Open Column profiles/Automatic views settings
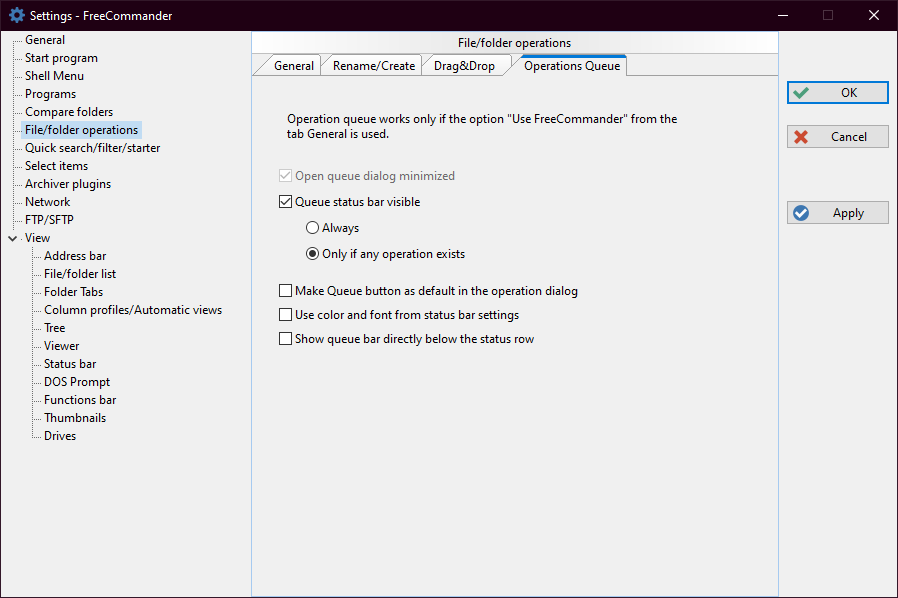The height and width of the screenshot is (598, 898). point(132,310)
